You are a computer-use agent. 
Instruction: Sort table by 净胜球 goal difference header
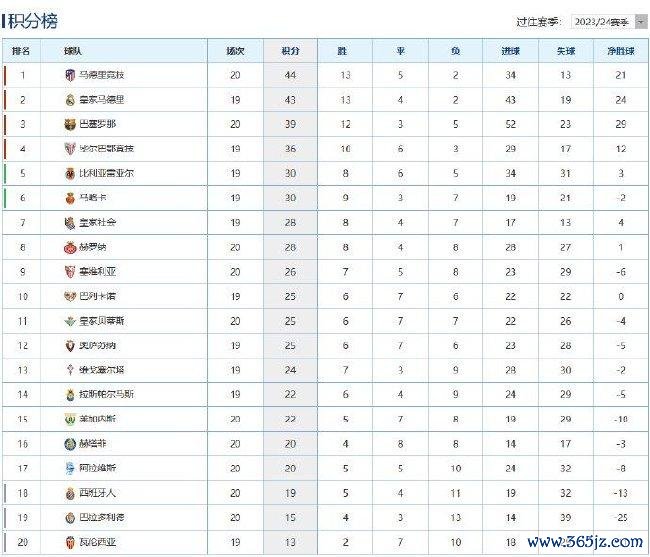pyautogui.click(x=621, y=51)
